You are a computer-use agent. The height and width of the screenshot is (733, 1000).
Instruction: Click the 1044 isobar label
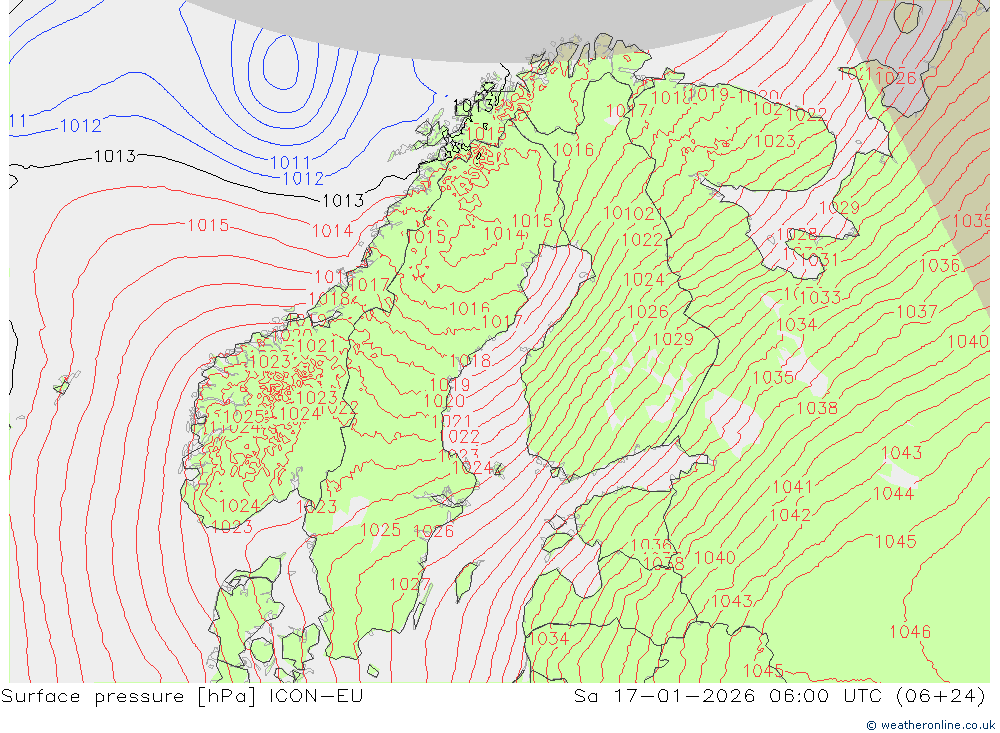[x=893, y=493]
